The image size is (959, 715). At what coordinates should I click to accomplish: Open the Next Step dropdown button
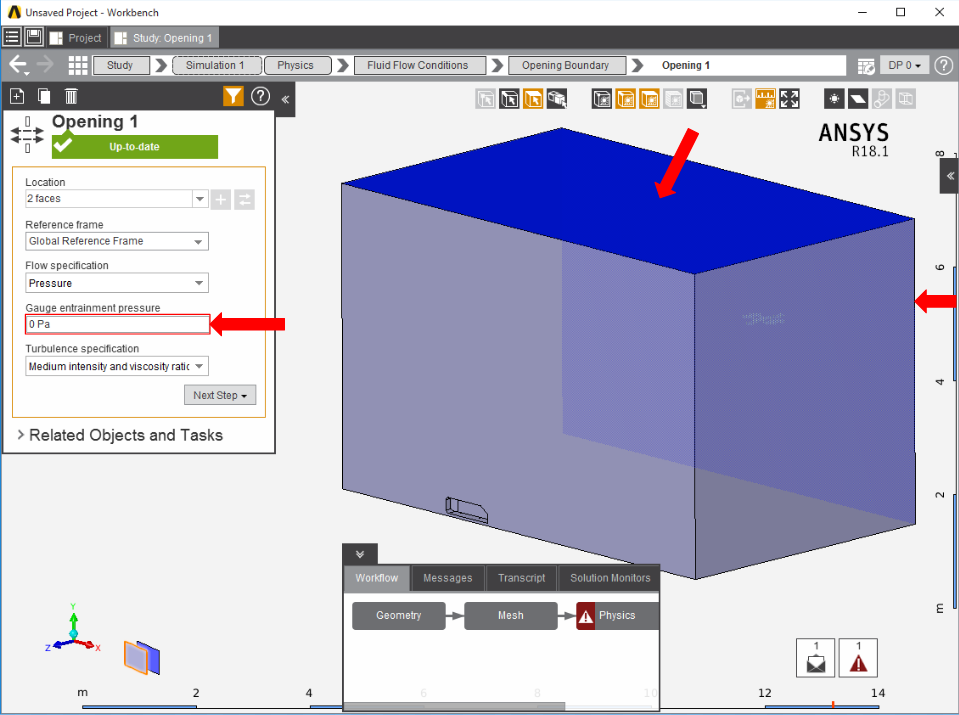tap(220, 395)
